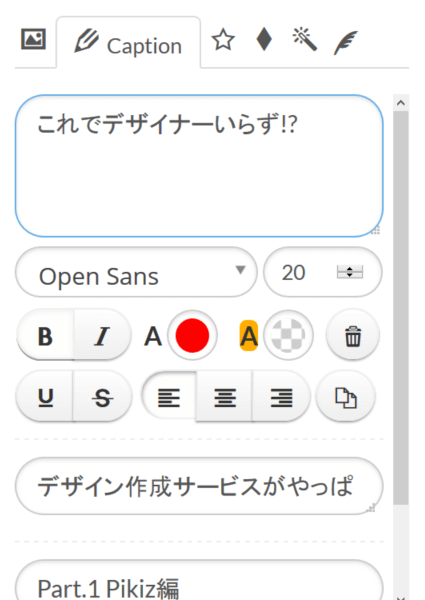The width and height of the screenshot is (425, 600).
Task: Click the font size stepper arrows
Action: 350,272
